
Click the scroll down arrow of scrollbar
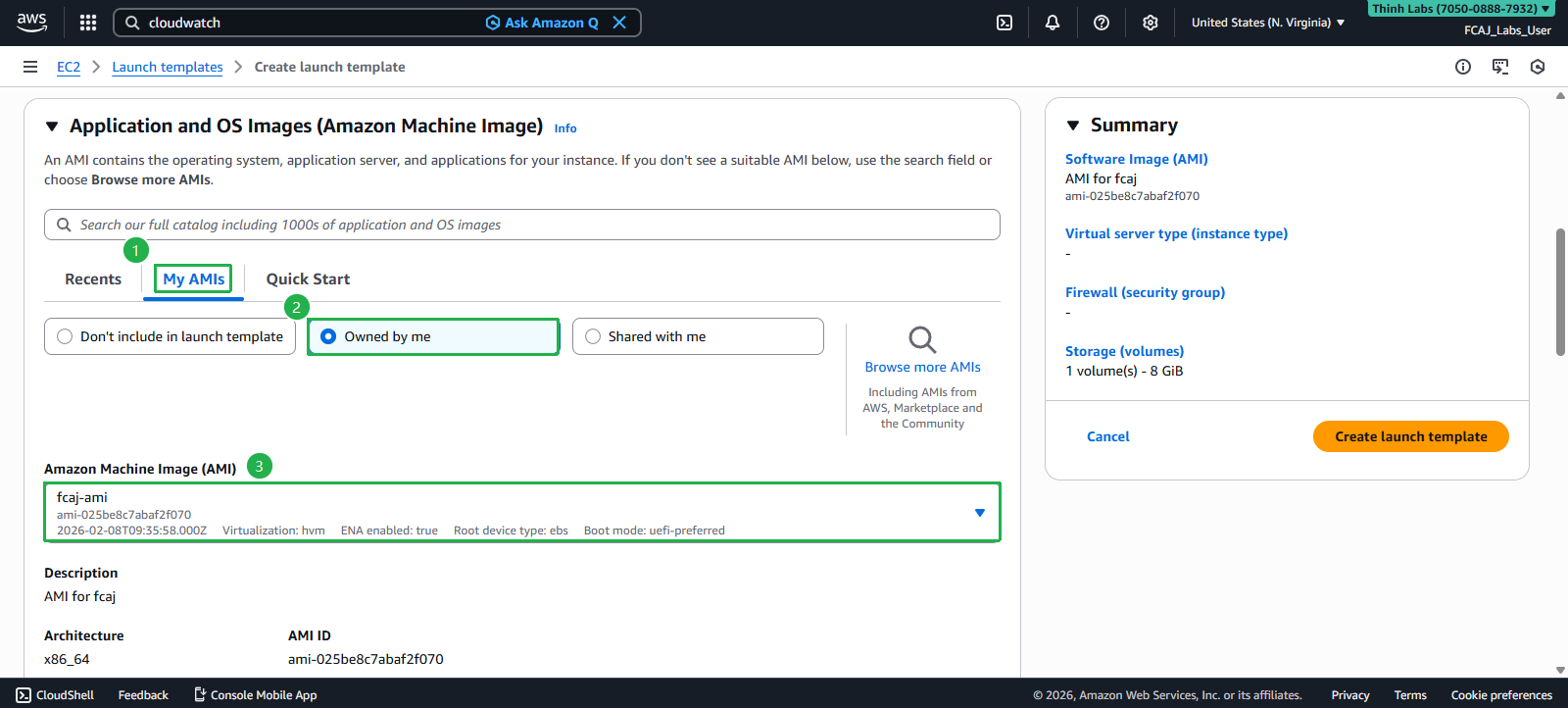[1560, 671]
